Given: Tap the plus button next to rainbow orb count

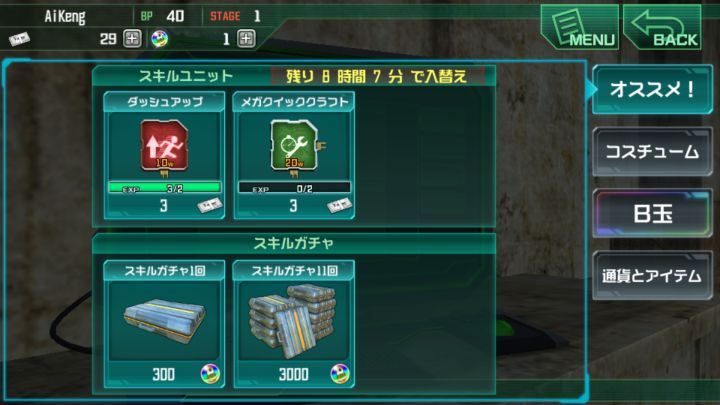Looking at the screenshot, I should click(246, 39).
